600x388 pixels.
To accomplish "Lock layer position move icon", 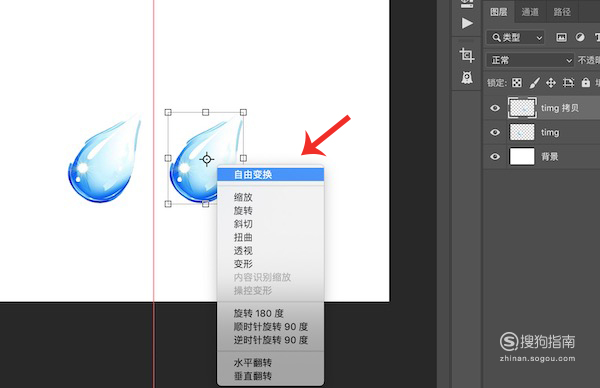I will pyautogui.click(x=551, y=82).
